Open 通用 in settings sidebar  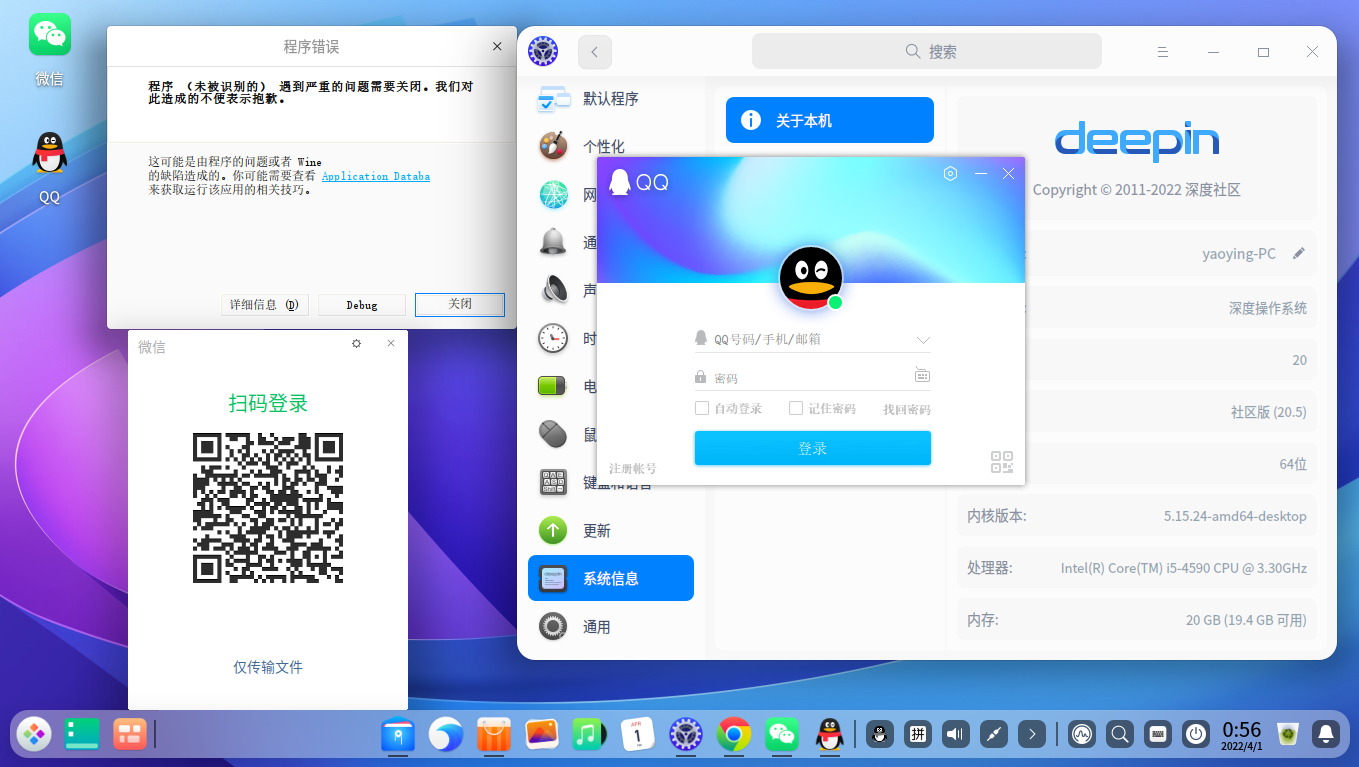(611, 627)
